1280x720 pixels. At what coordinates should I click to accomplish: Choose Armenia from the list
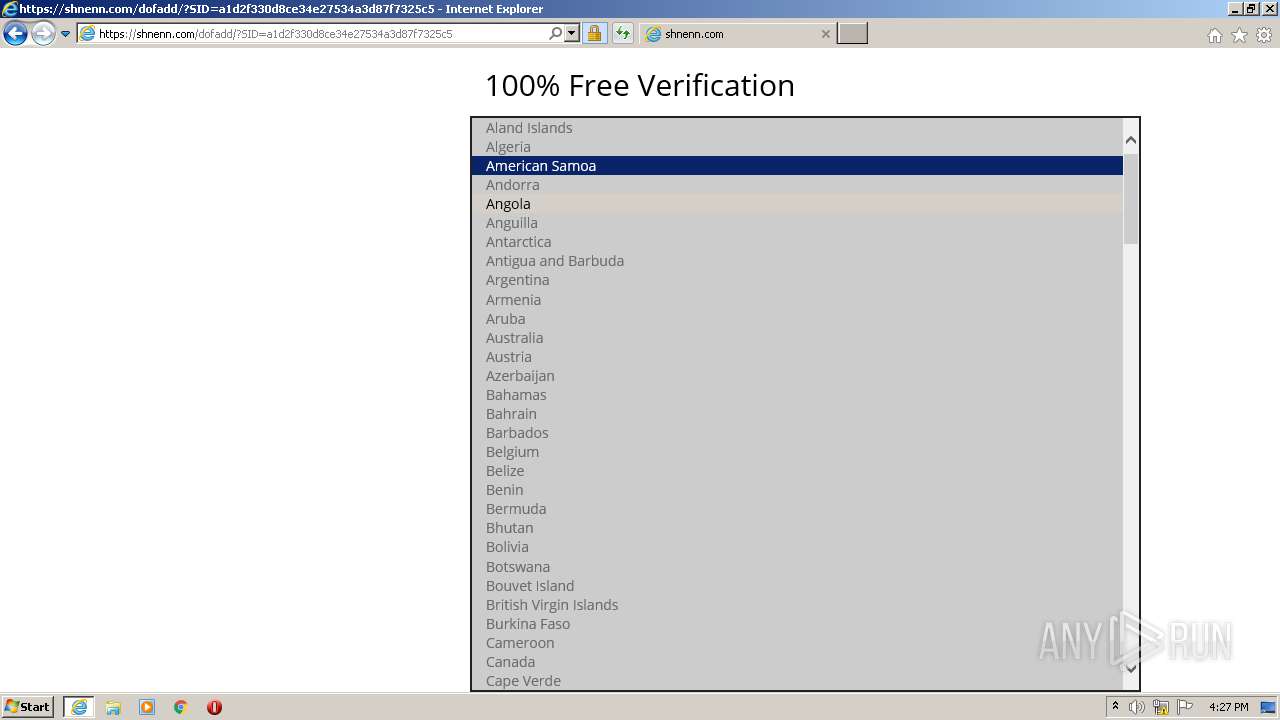click(x=797, y=300)
